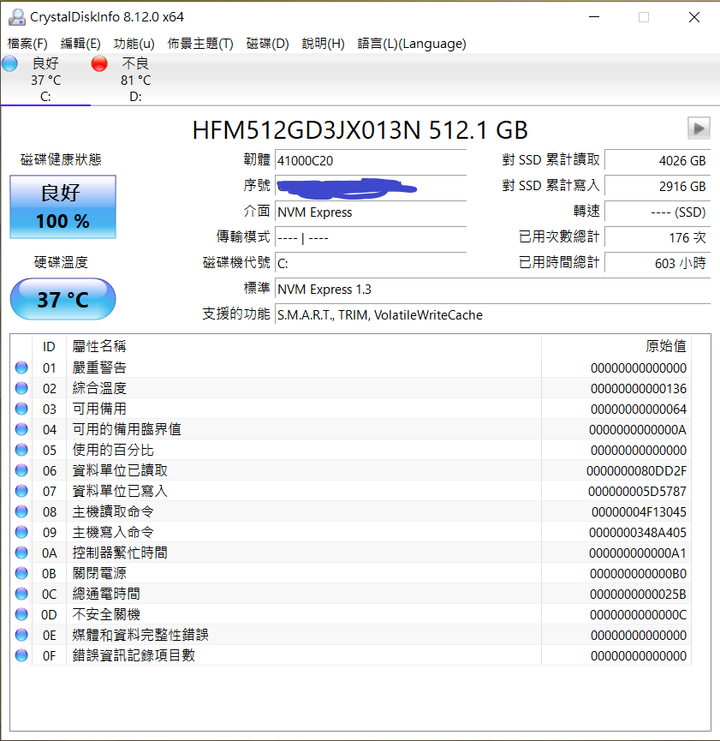Click status dot for attribute 07 資料單位已寫入
The width and height of the screenshot is (720, 741).
pos(21,491)
